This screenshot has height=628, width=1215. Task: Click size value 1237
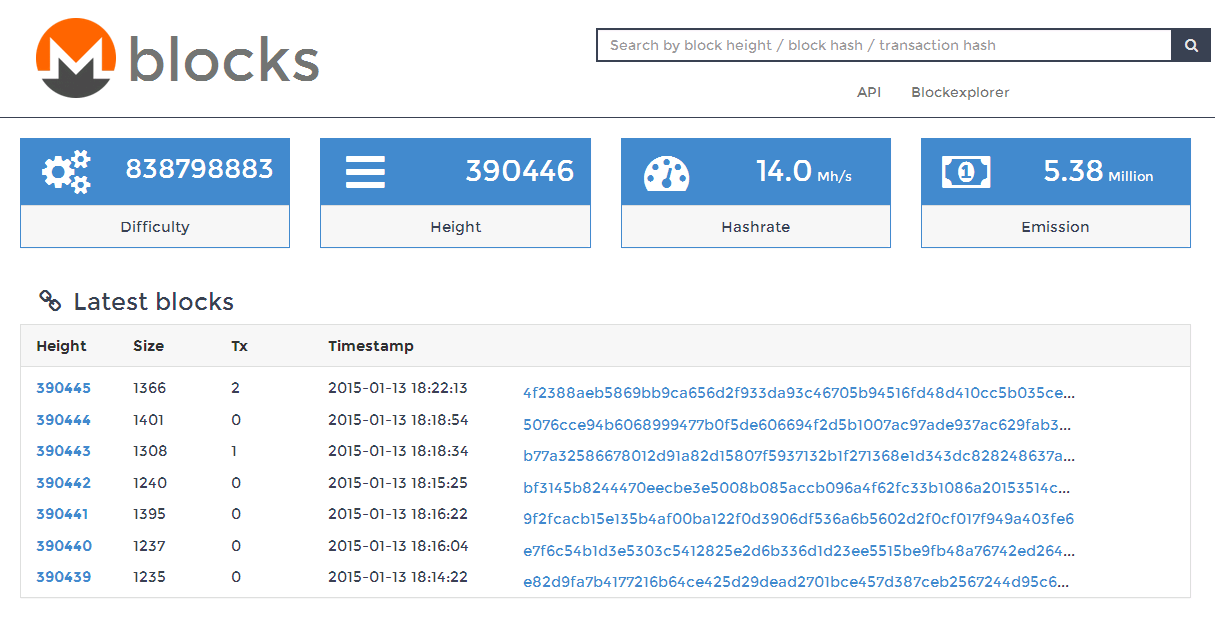click(150, 546)
